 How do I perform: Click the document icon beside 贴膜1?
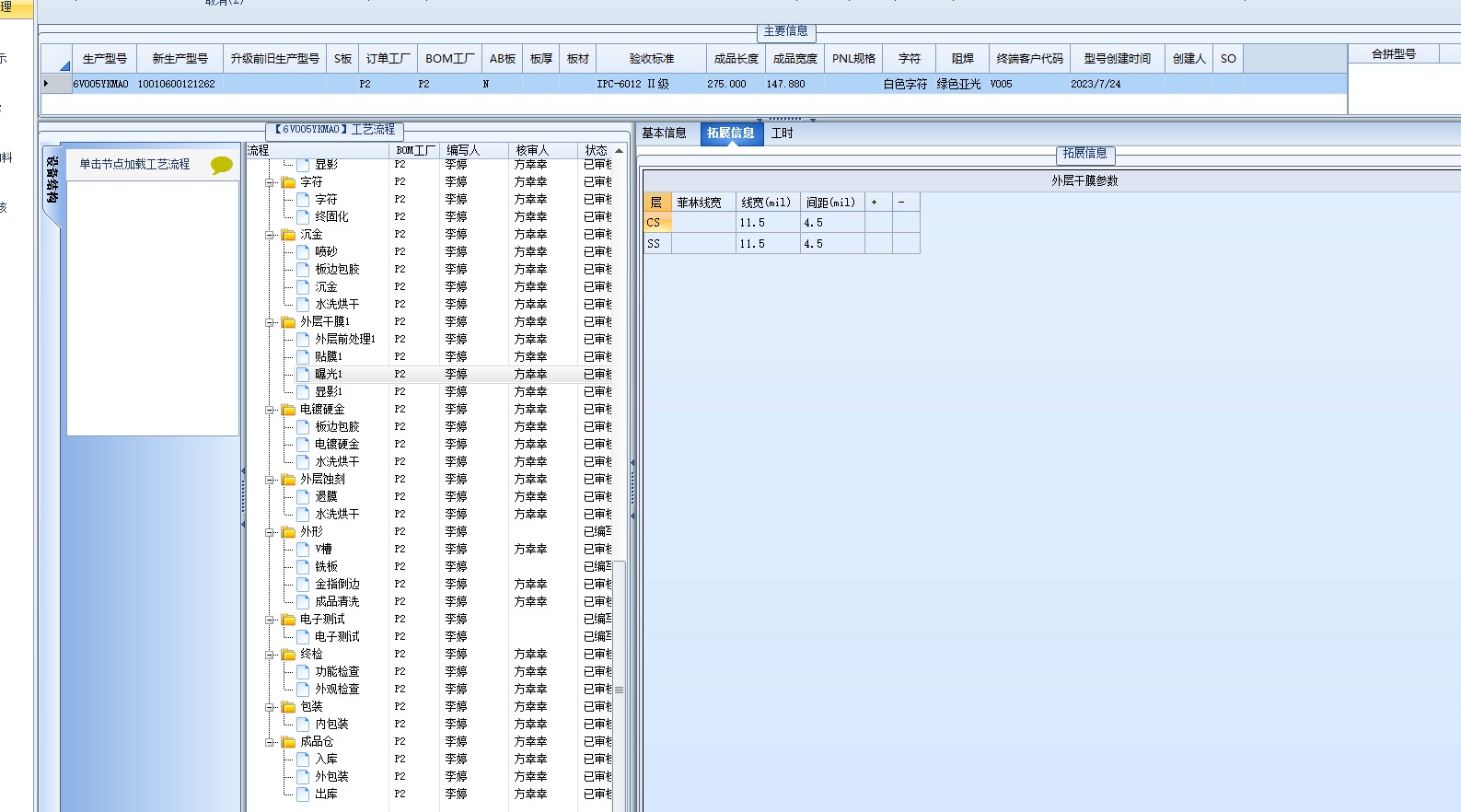point(303,356)
